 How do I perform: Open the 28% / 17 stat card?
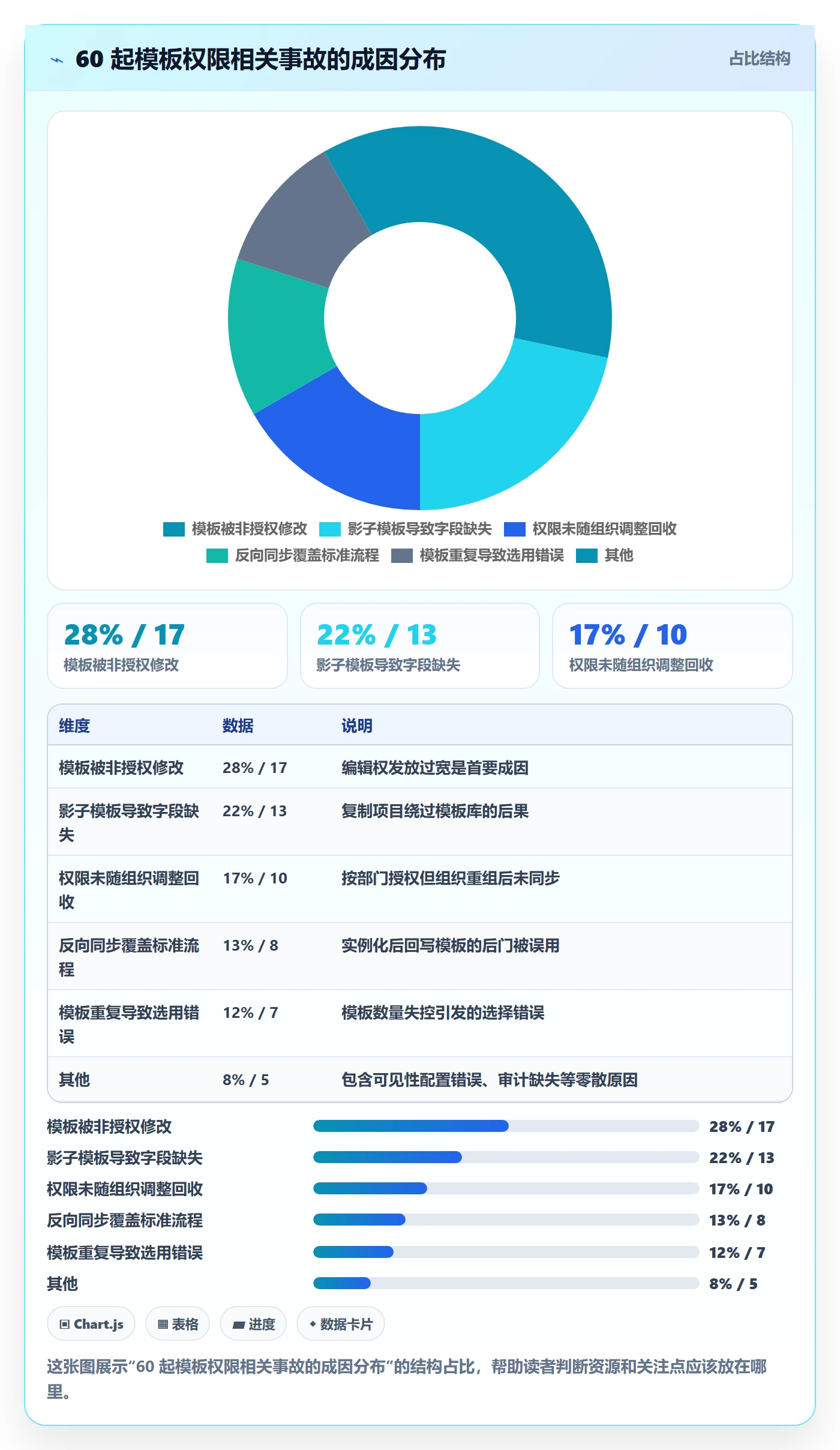pyautogui.click(x=167, y=646)
